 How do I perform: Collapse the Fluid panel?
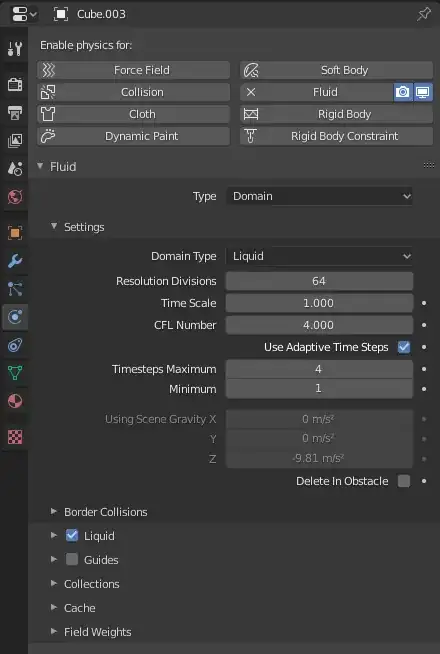pos(40,166)
